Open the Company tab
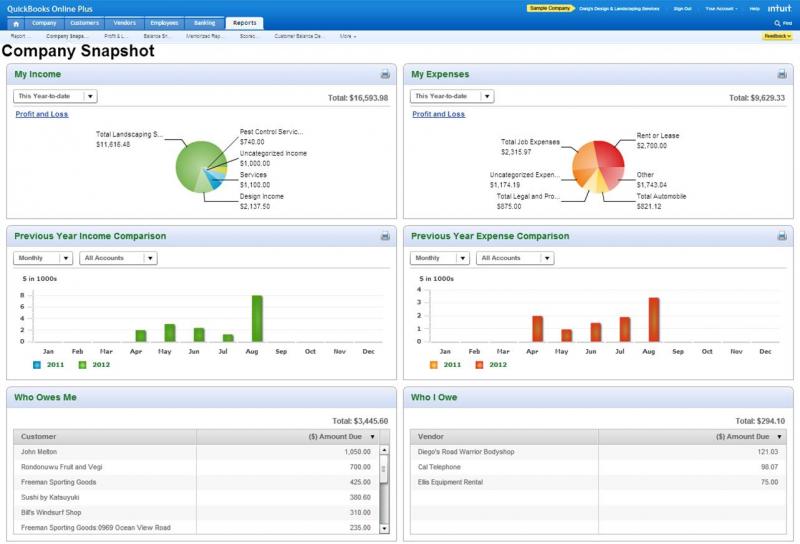The height and width of the screenshot is (544, 800). [44, 23]
